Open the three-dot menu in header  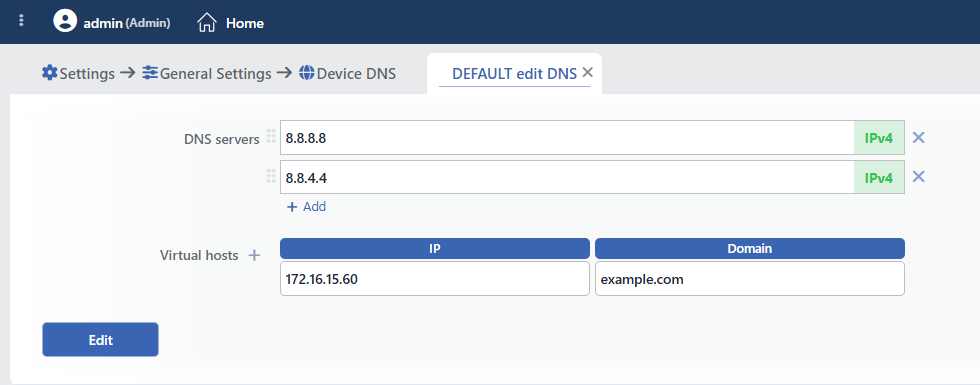pyautogui.click(x=21, y=21)
